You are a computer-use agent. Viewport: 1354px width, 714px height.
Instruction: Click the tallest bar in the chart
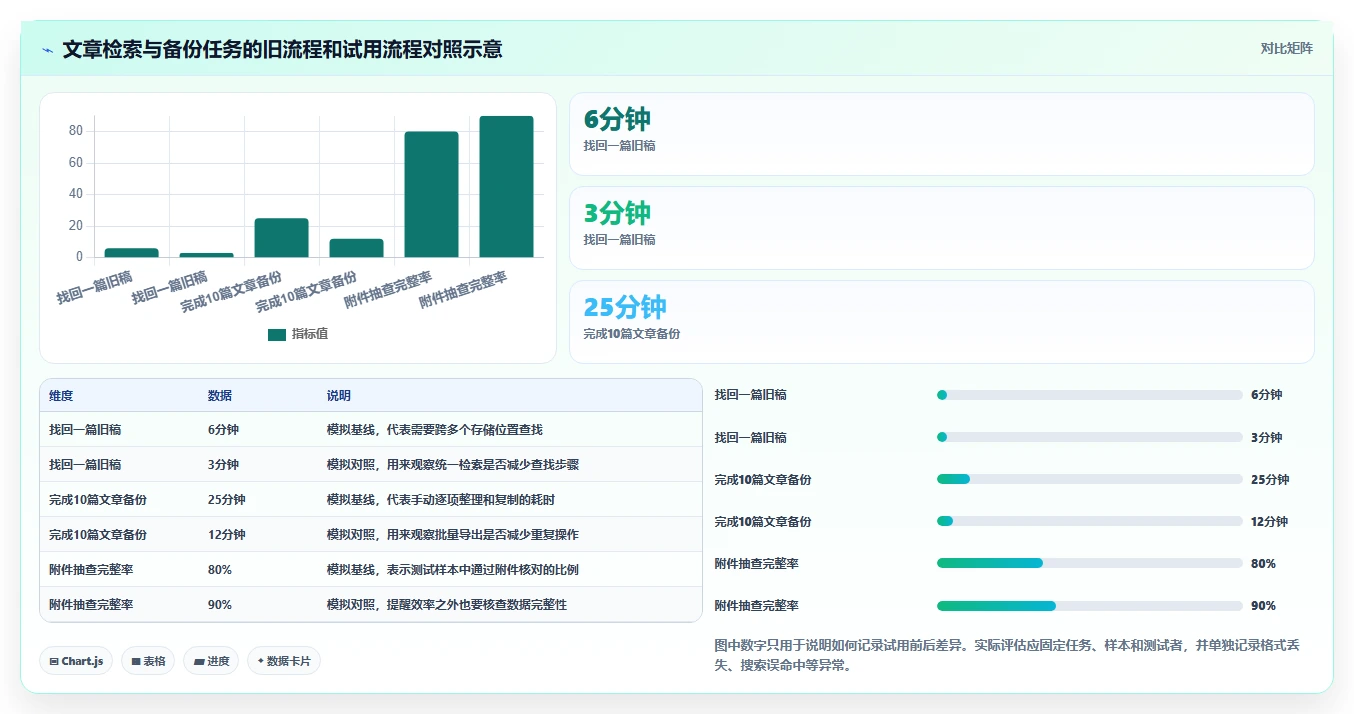point(506,187)
